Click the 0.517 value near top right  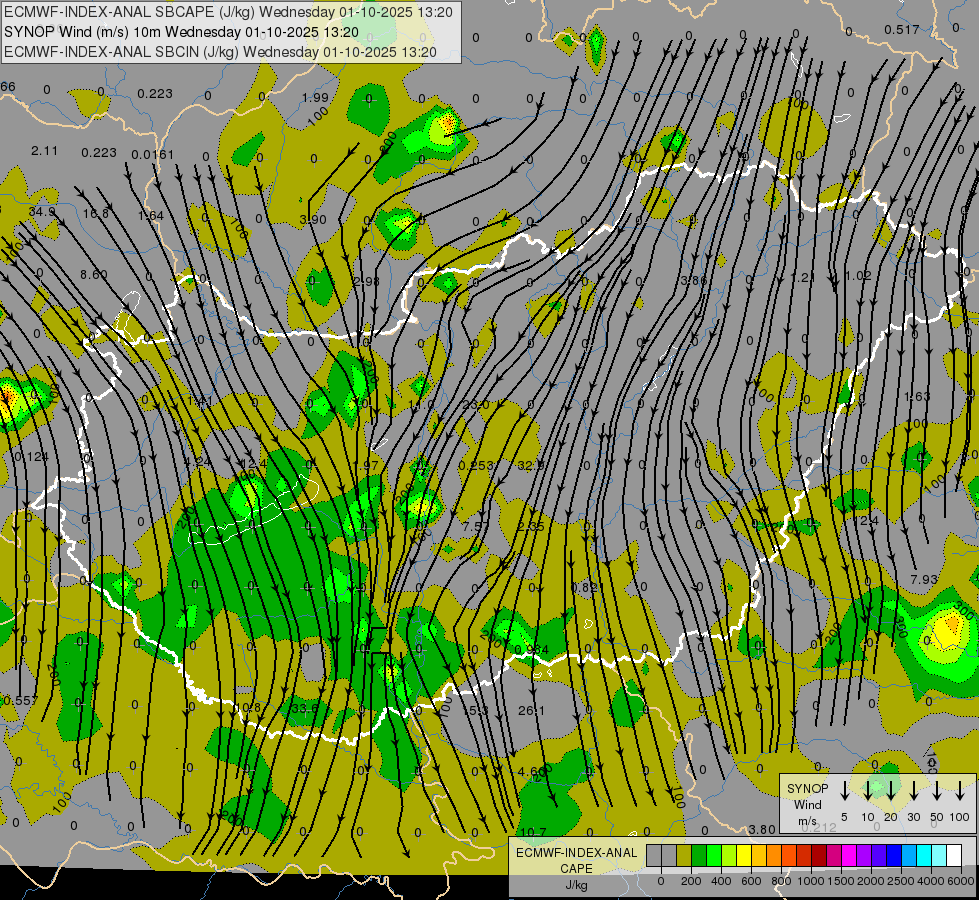[901, 29]
